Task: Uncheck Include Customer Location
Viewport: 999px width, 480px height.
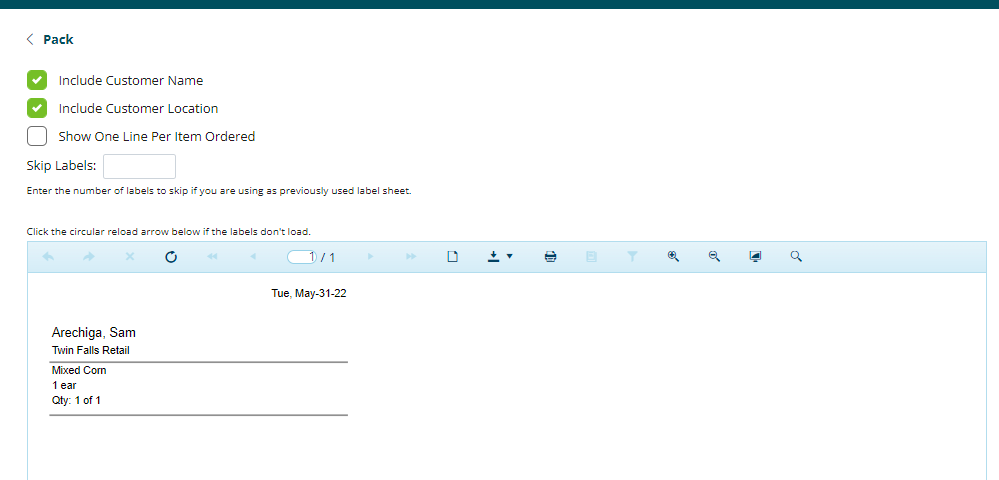Action: pos(37,108)
